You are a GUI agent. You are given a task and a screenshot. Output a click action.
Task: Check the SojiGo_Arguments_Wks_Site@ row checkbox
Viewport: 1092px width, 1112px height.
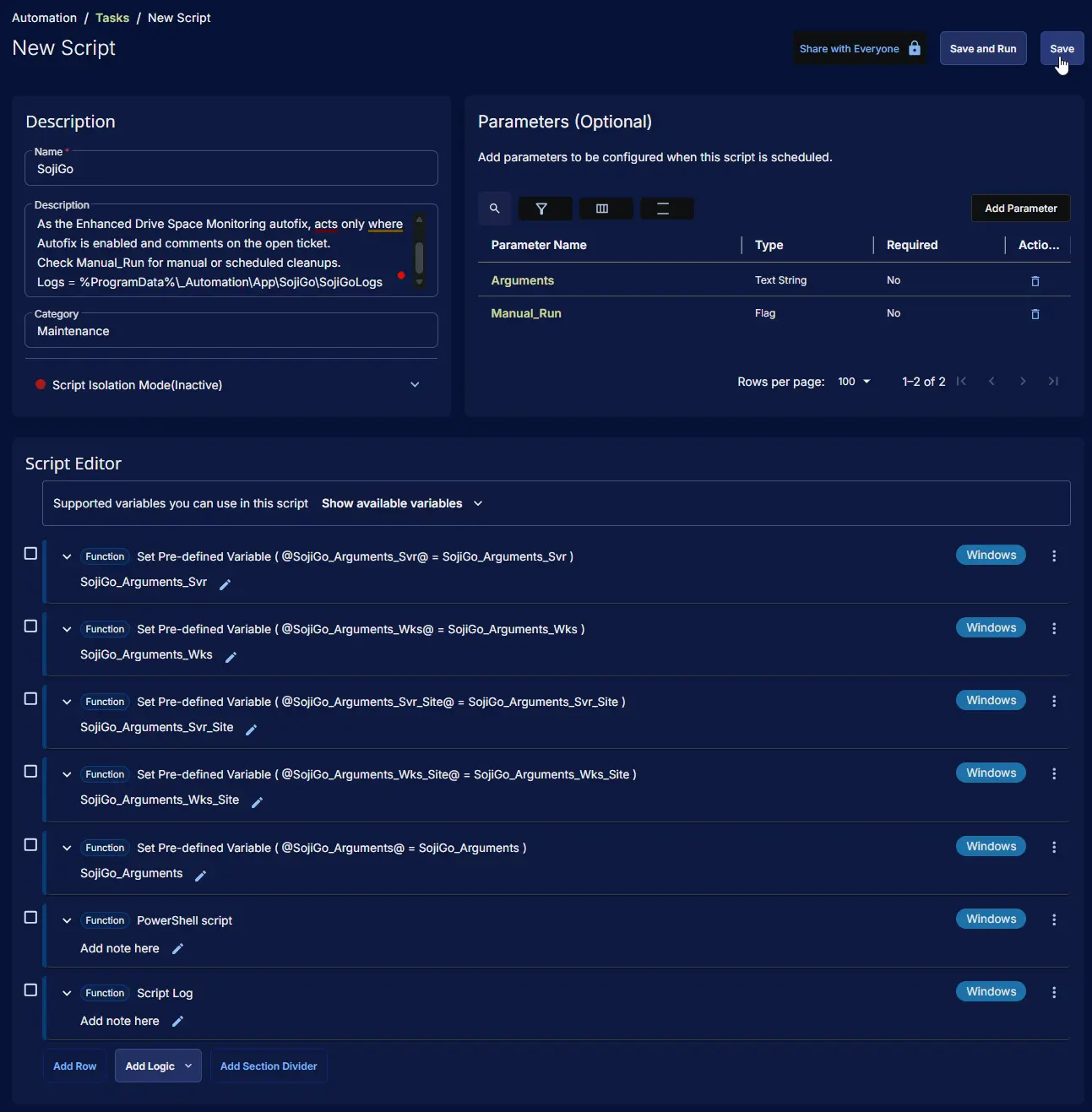pyautogui.click(x=30, y=772)
